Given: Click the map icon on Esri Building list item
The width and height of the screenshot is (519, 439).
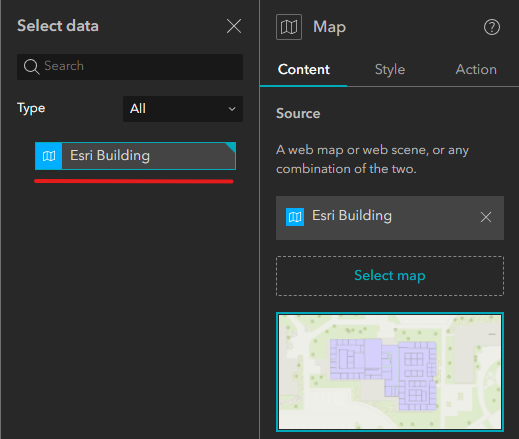Looking at the screenshot, I should point(49,156).
